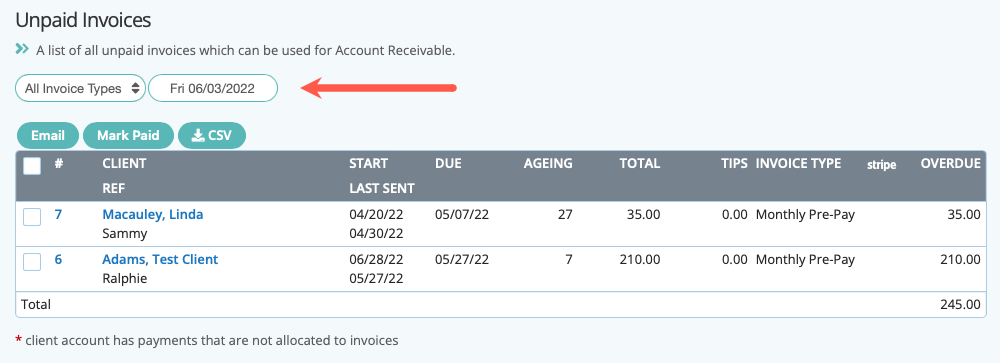Click due date 05/07/22
Viewport: 1000px width, 363px height.
(462, 215)
